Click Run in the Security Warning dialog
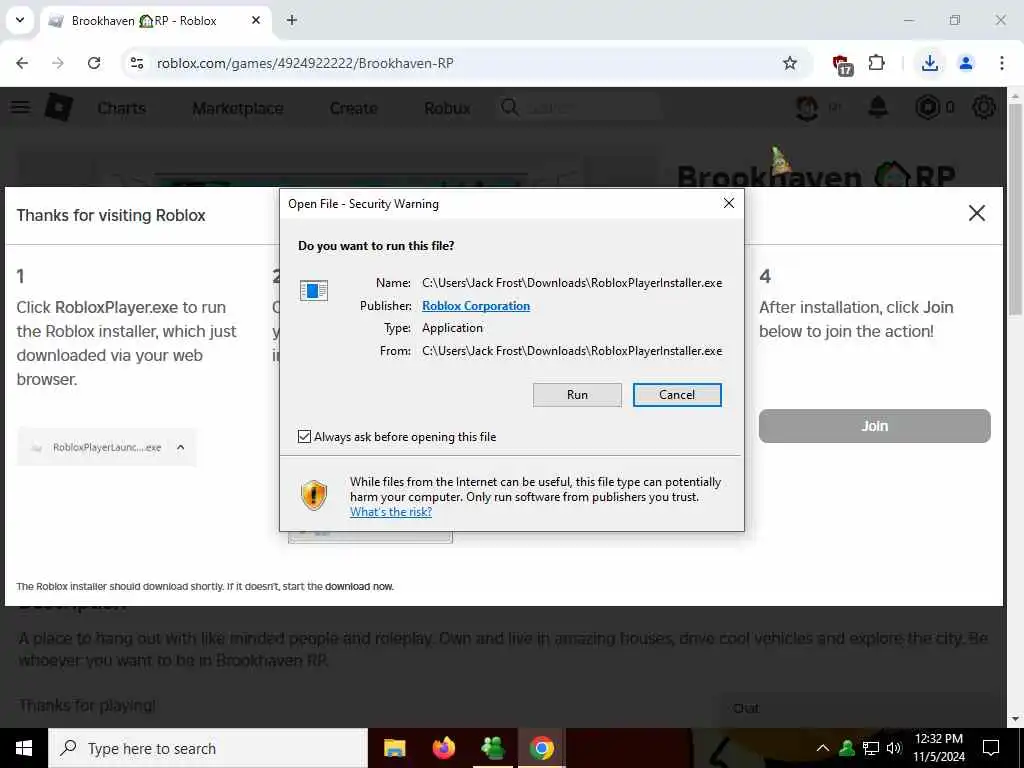The height and width of the screenshot is (768, 1024). [577, 394]
